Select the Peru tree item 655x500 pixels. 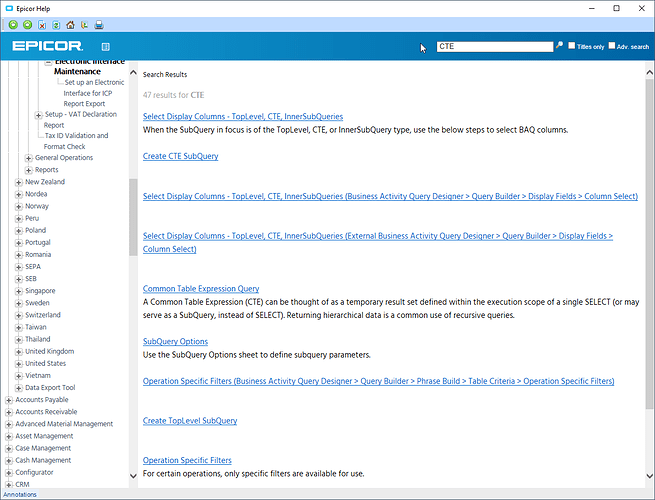[32, 218]
